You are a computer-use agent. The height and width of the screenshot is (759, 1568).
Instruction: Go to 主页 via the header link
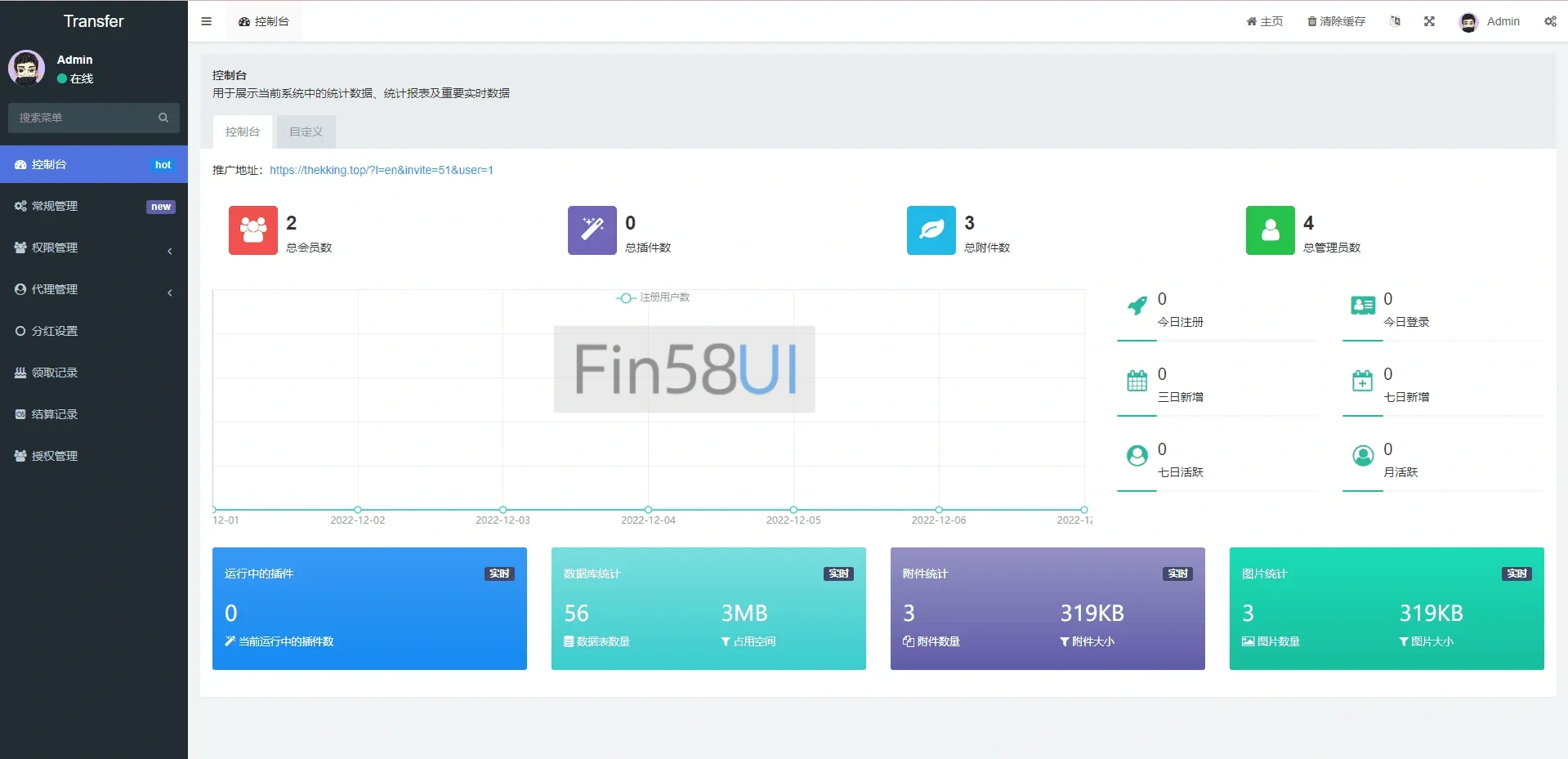[x=1264, y=21]
